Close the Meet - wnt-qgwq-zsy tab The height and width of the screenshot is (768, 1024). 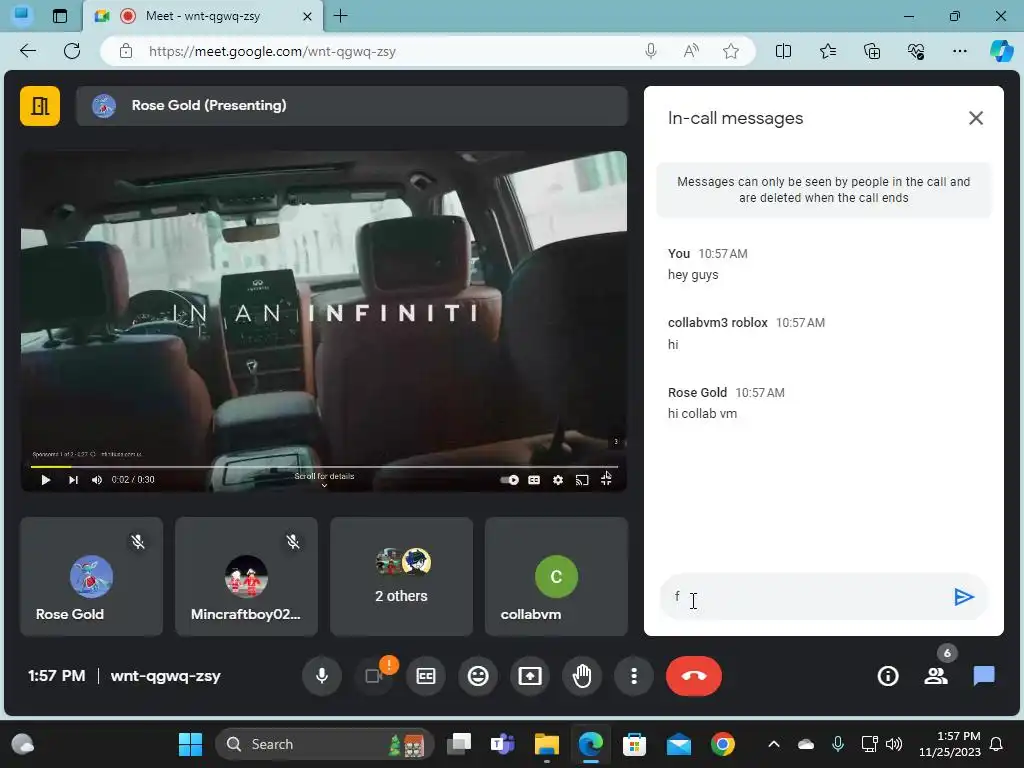(307, 16)
